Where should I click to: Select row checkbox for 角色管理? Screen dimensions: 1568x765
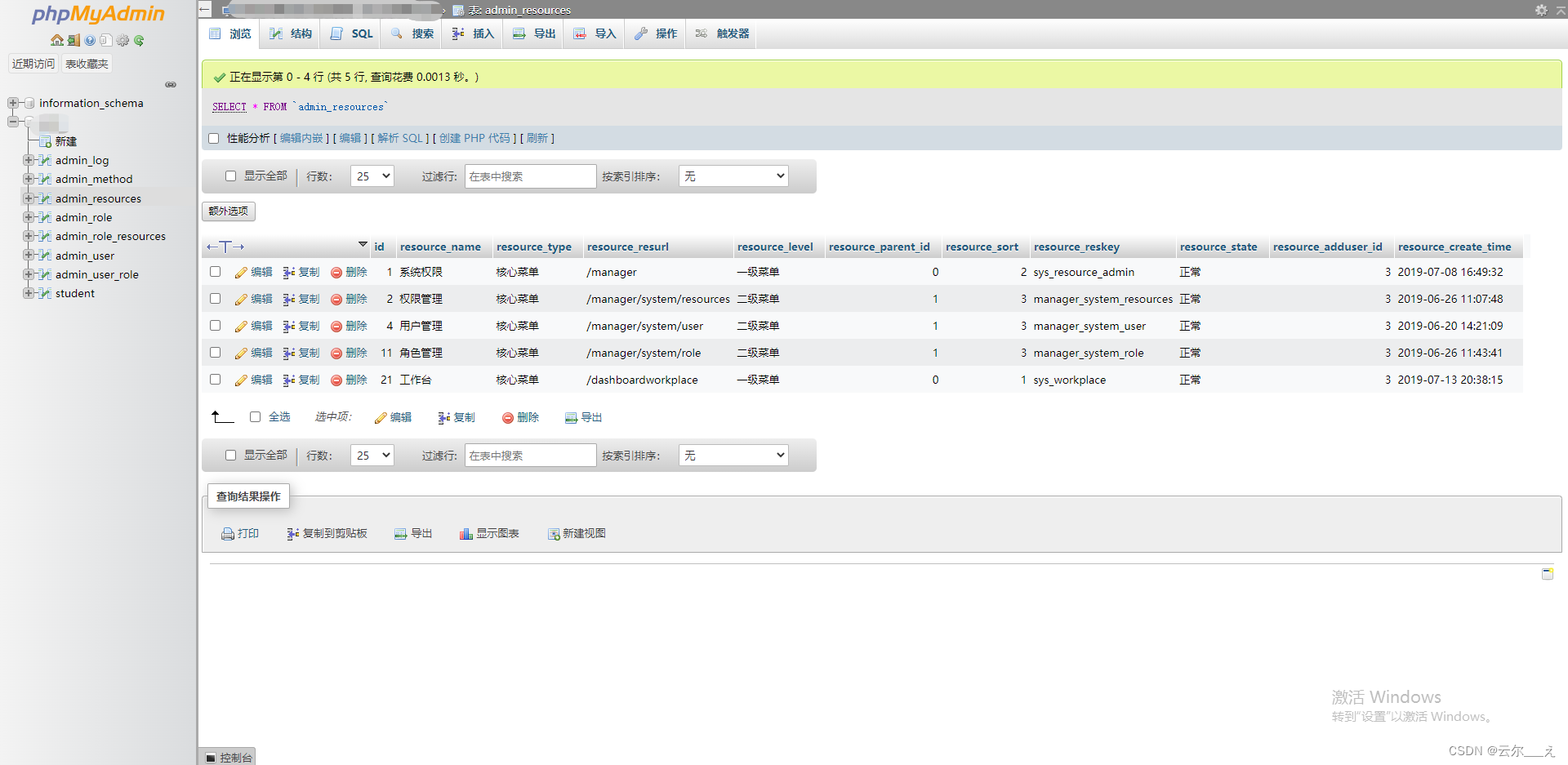click(215, 353)
